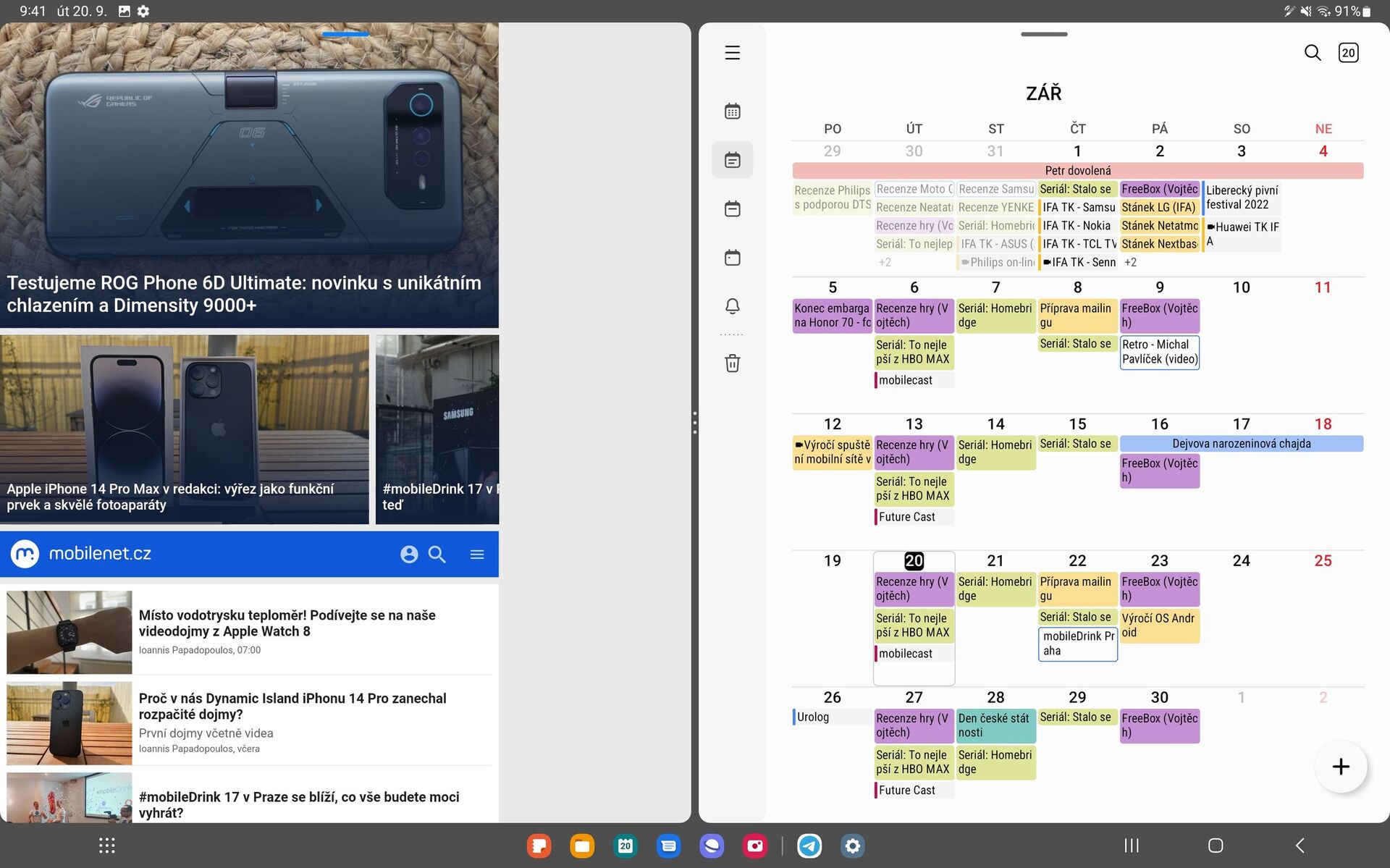Select the day view icon in sidebar

732,257
